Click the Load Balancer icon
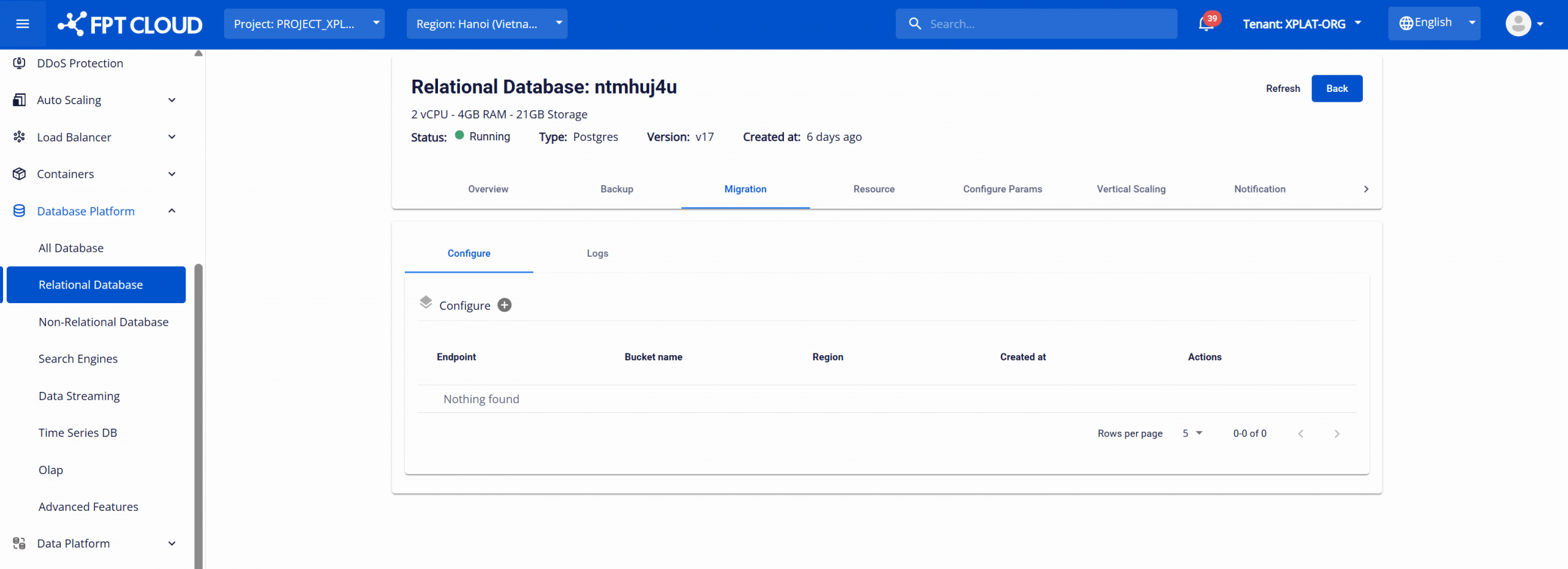1568x569 pixels. [20, 137]
